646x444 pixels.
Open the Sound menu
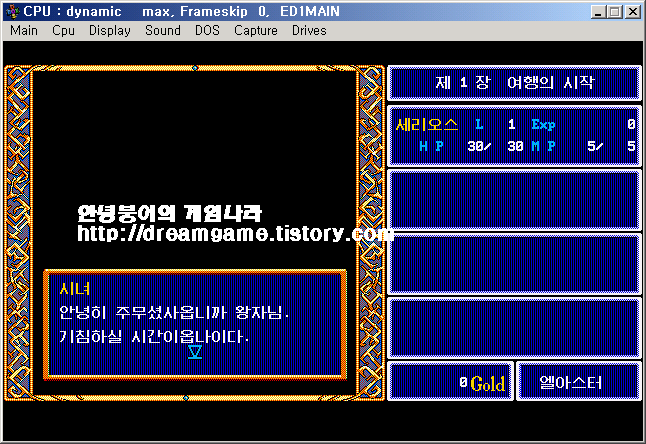[x=163, y=30]
